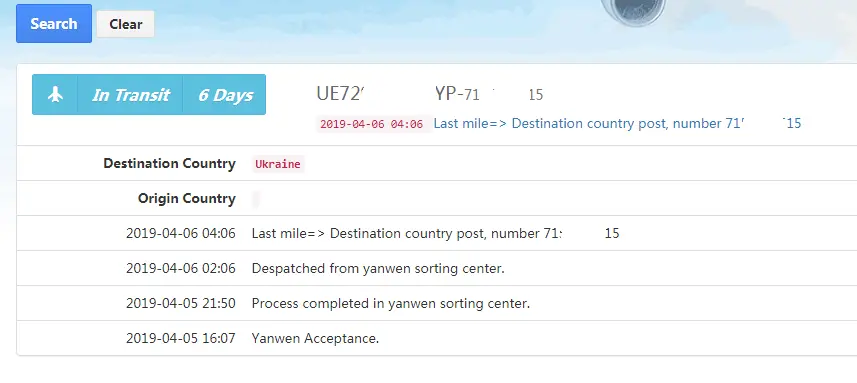The width and height of the screenshot is (857, 383).
Task: Click the 2019-04-05 16:07 timestamp
Action: point(180,338)
